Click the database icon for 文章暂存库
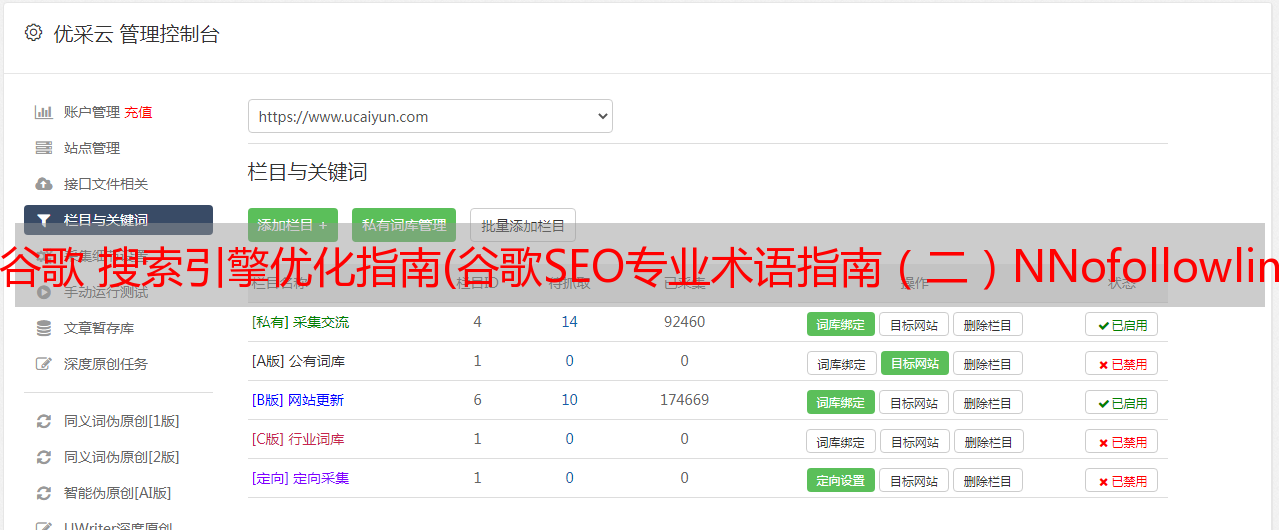The width and height of the screenshot is (1279, 530). click(44, 328)
